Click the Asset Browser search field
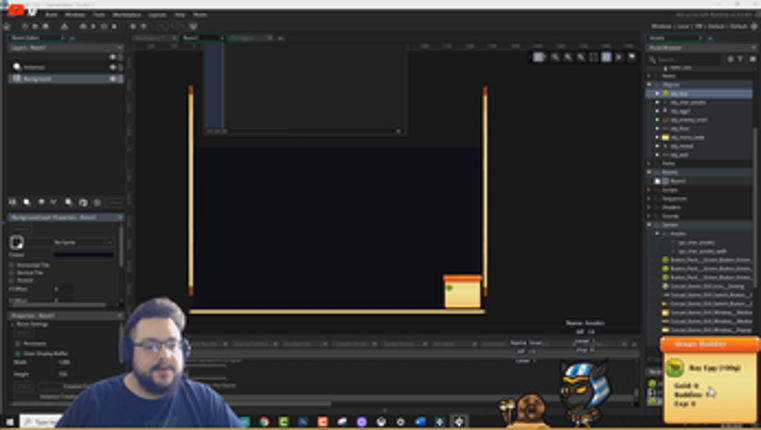 [690, 59]
